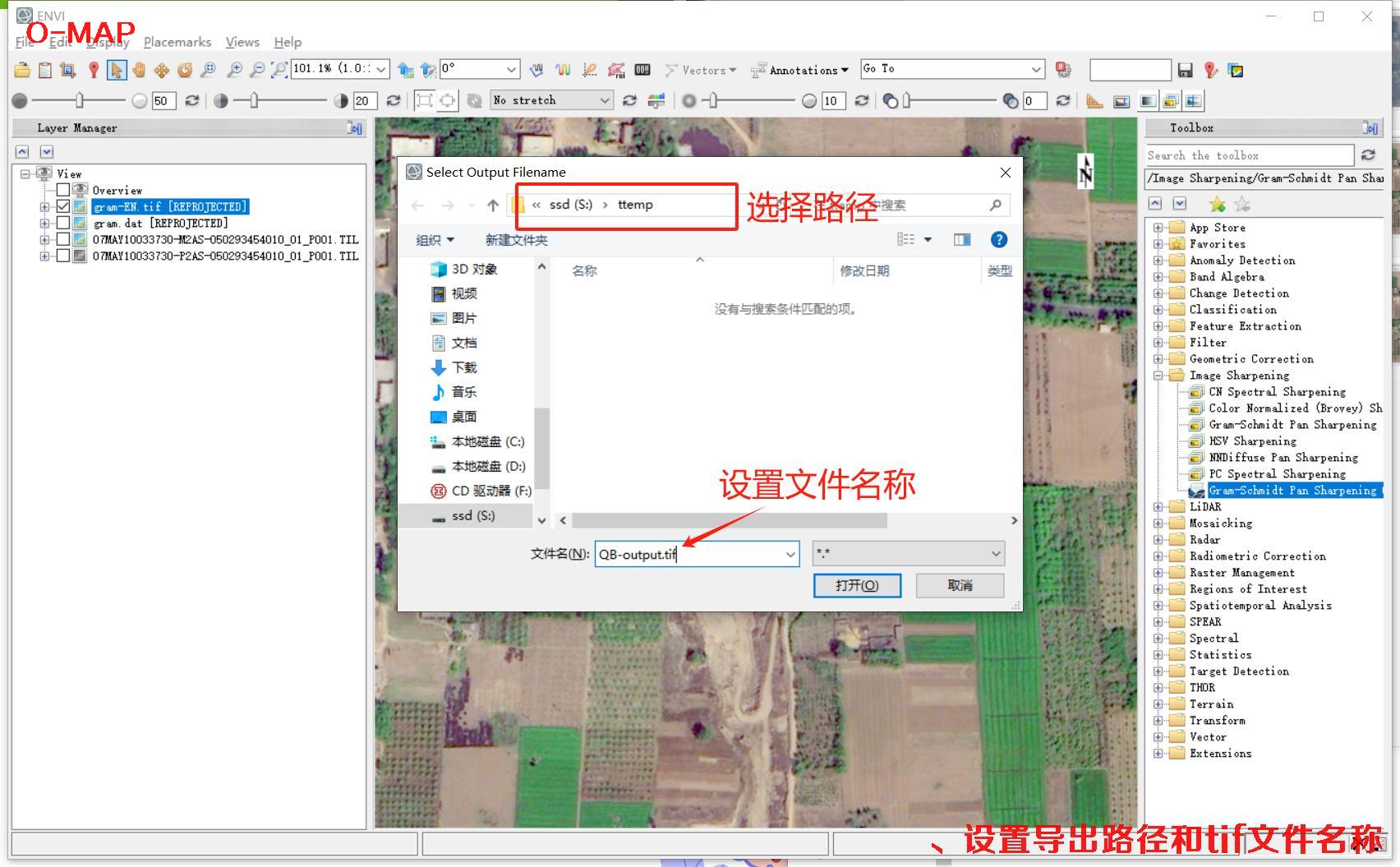Click the Rotate view tool icon
This screenshot has width=1400, height=867.
click(185, 70)
